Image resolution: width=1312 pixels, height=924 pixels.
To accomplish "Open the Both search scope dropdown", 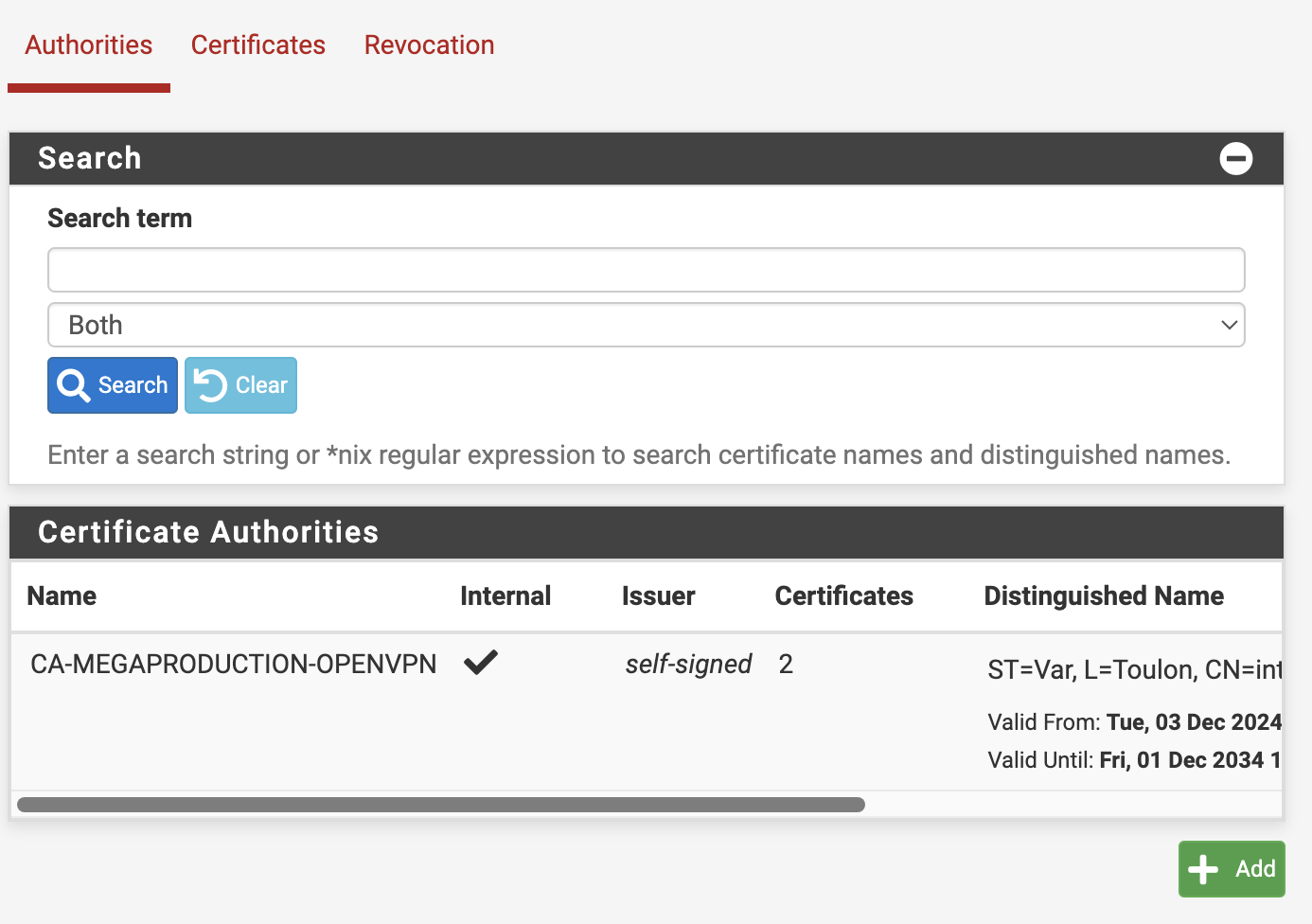I will pos(646,325).
